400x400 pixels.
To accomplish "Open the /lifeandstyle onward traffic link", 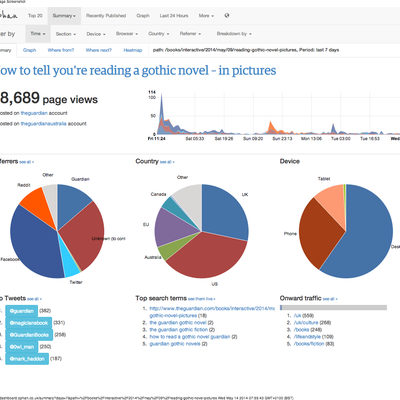I will coord(307,337).
